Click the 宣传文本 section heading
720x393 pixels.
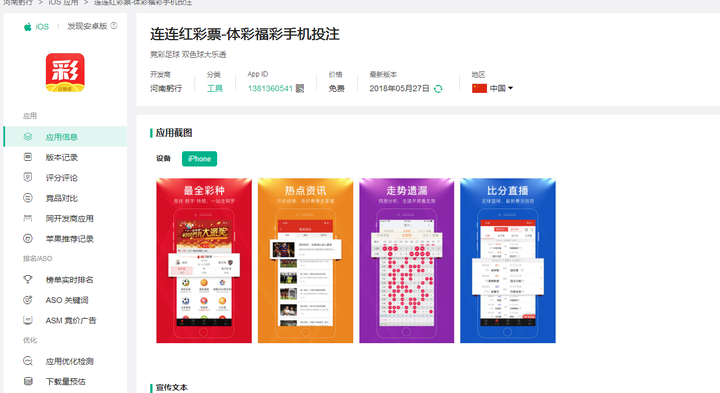coord(171,387)
